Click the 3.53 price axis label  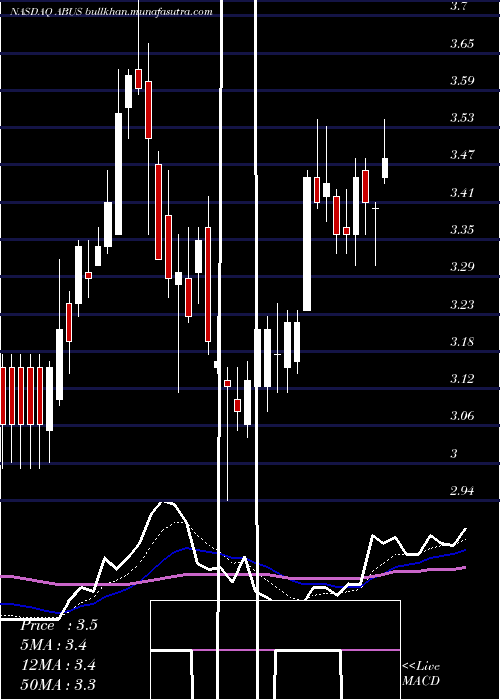pos(461,117)
